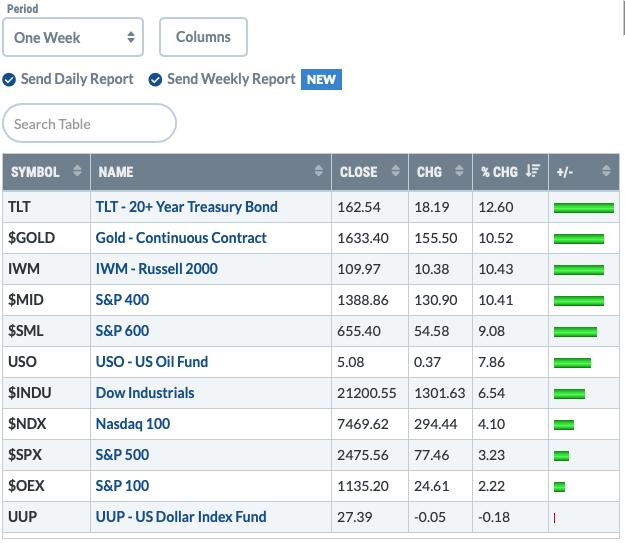This screenshot has width=625, height=543.
Task: Click the percent change 10.43
Action: click(x=496, y=269)
